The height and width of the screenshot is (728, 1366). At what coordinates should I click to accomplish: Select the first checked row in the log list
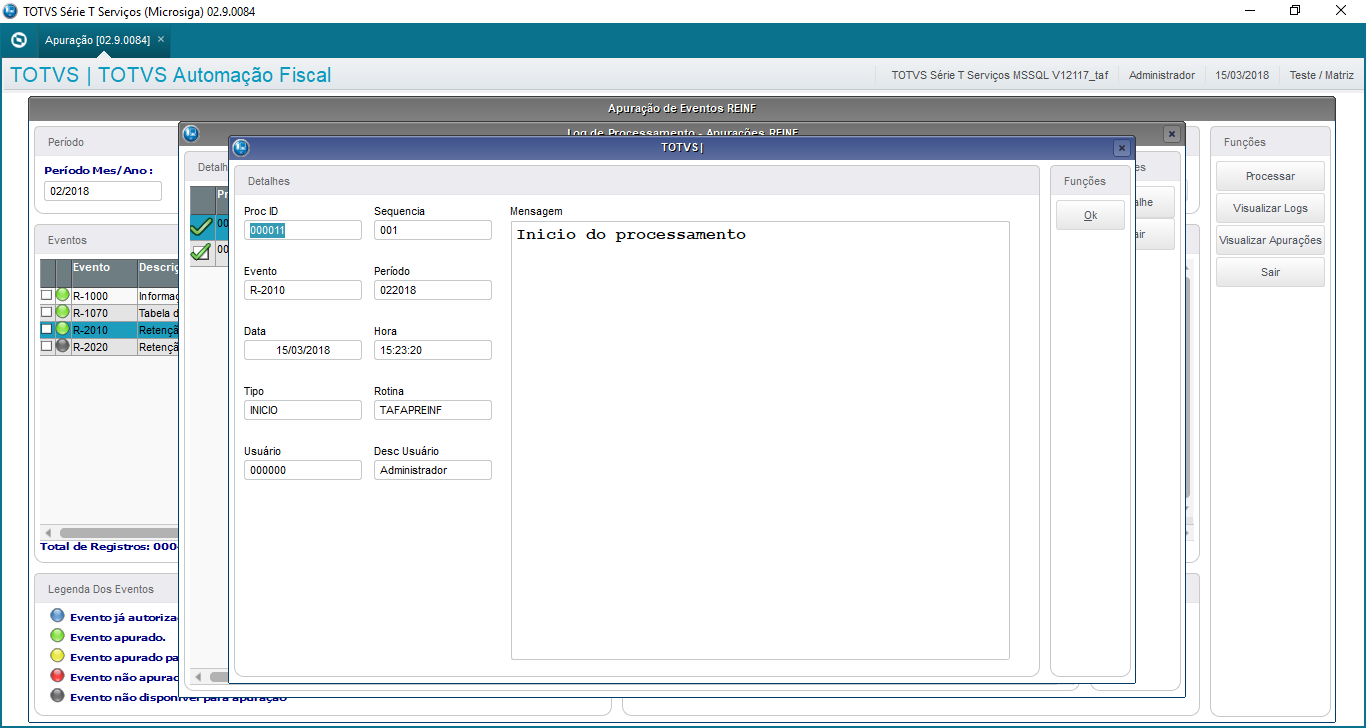[x=210, y=225]
